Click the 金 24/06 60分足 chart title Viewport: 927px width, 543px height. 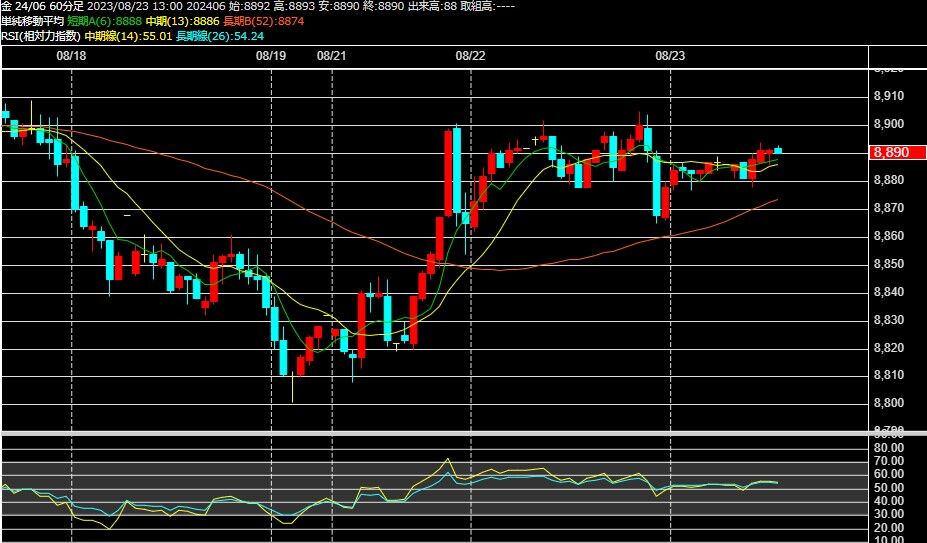click(x=43, y=6)
